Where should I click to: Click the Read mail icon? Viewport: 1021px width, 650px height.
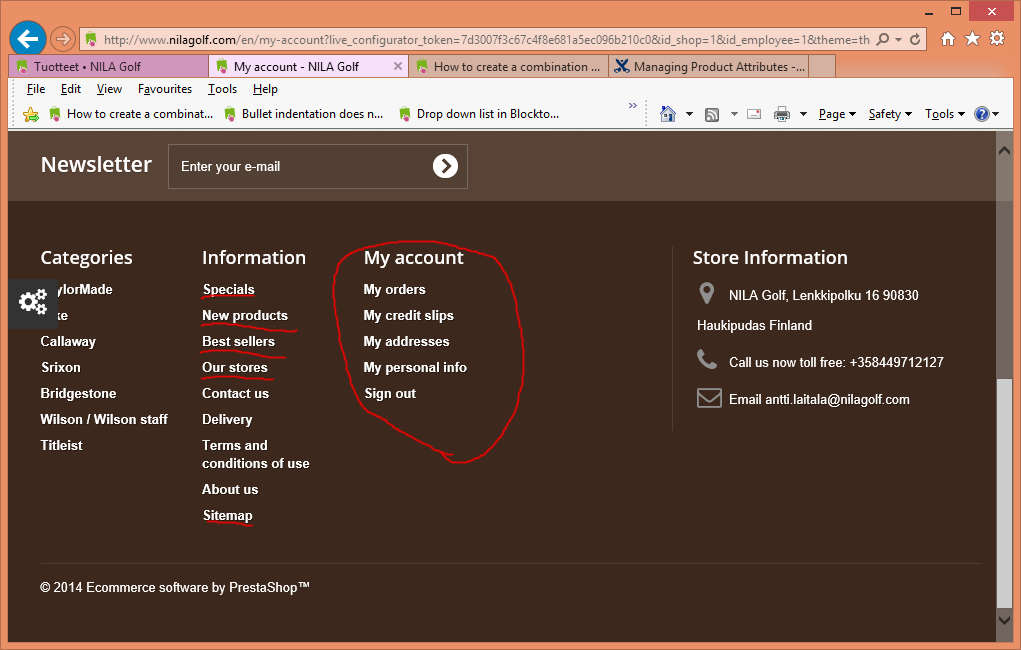pyautogui.click(x=754, y=114)
